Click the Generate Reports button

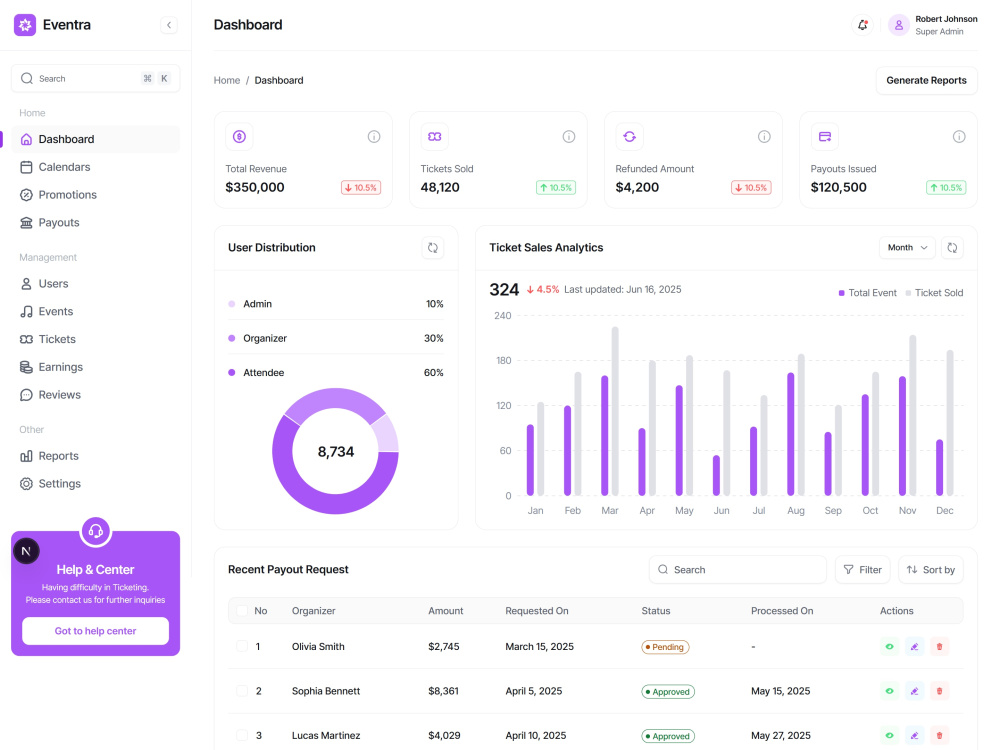click(x=926, y=80)
